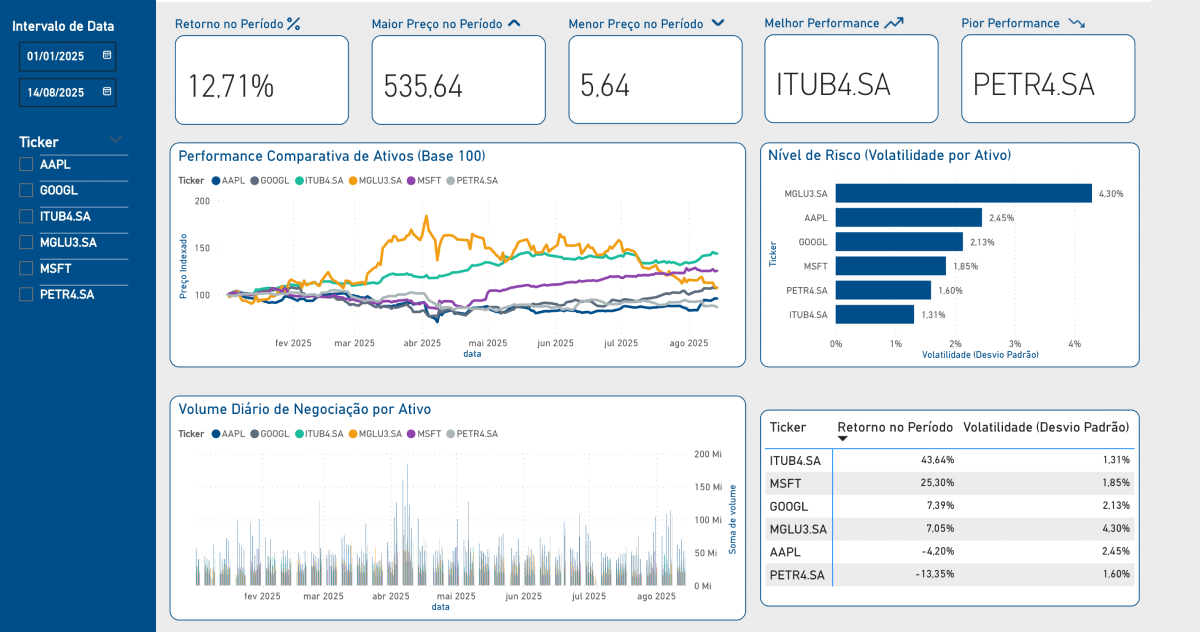This screenshot has width=1200, height=632.
Task: Expand the Ticker slicer dropdown chevron
Action: [116, 140]
